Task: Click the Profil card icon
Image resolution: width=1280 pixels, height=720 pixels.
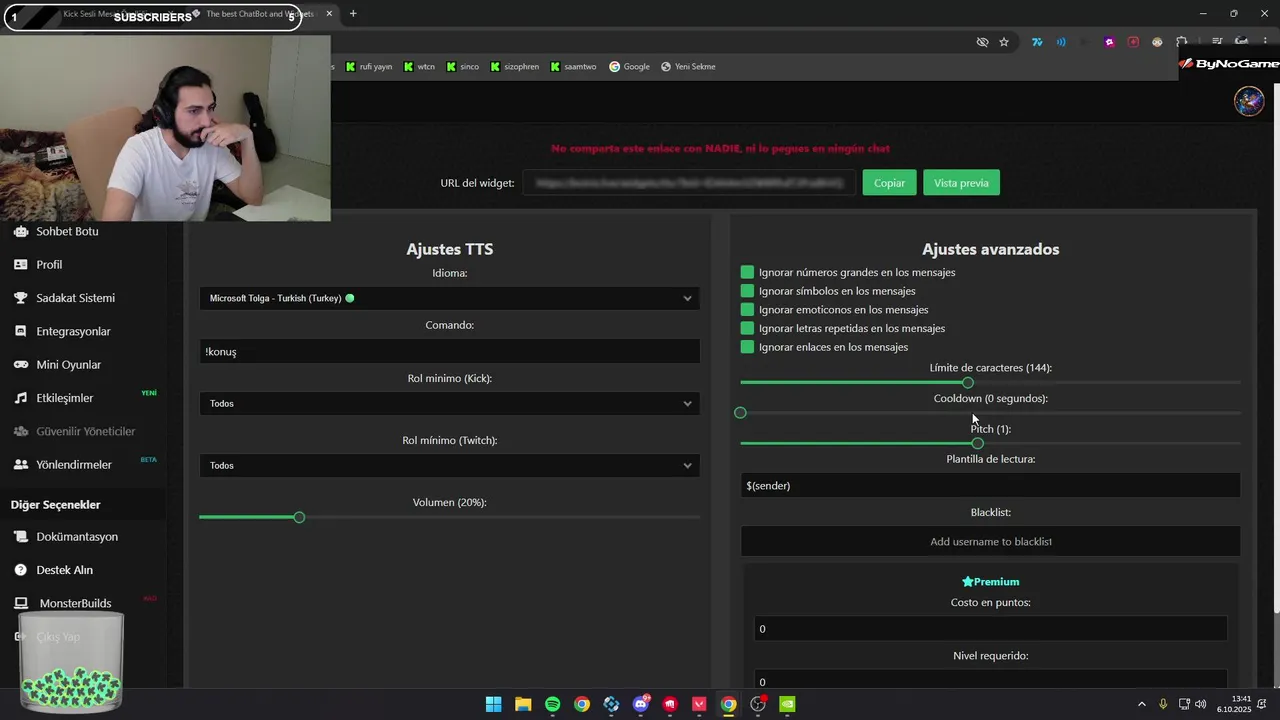Action: 20,265
